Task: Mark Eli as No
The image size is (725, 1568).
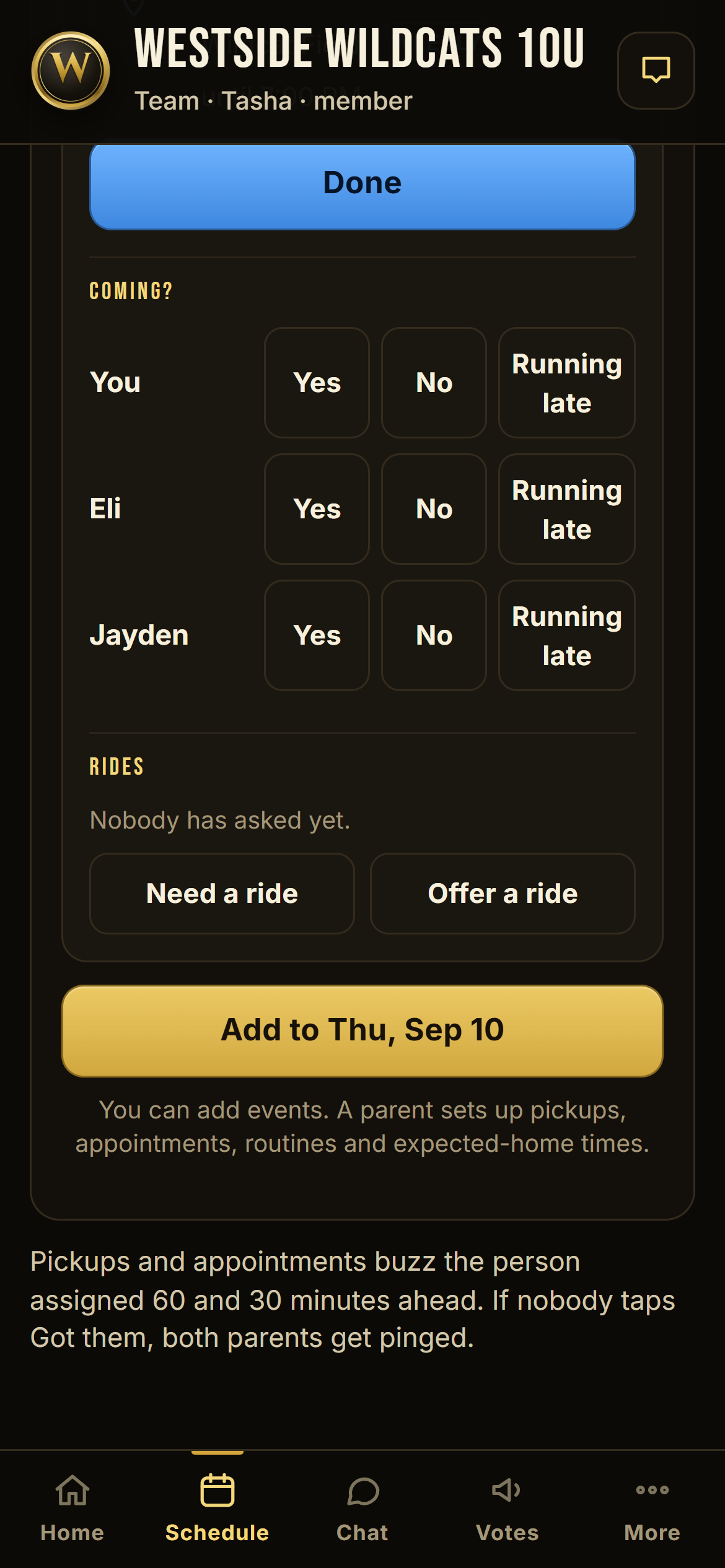Action: point(434,509)
